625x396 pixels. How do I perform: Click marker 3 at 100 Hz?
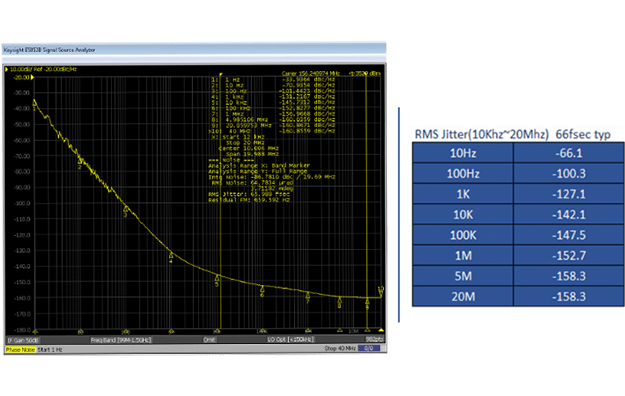click(126, 209)
